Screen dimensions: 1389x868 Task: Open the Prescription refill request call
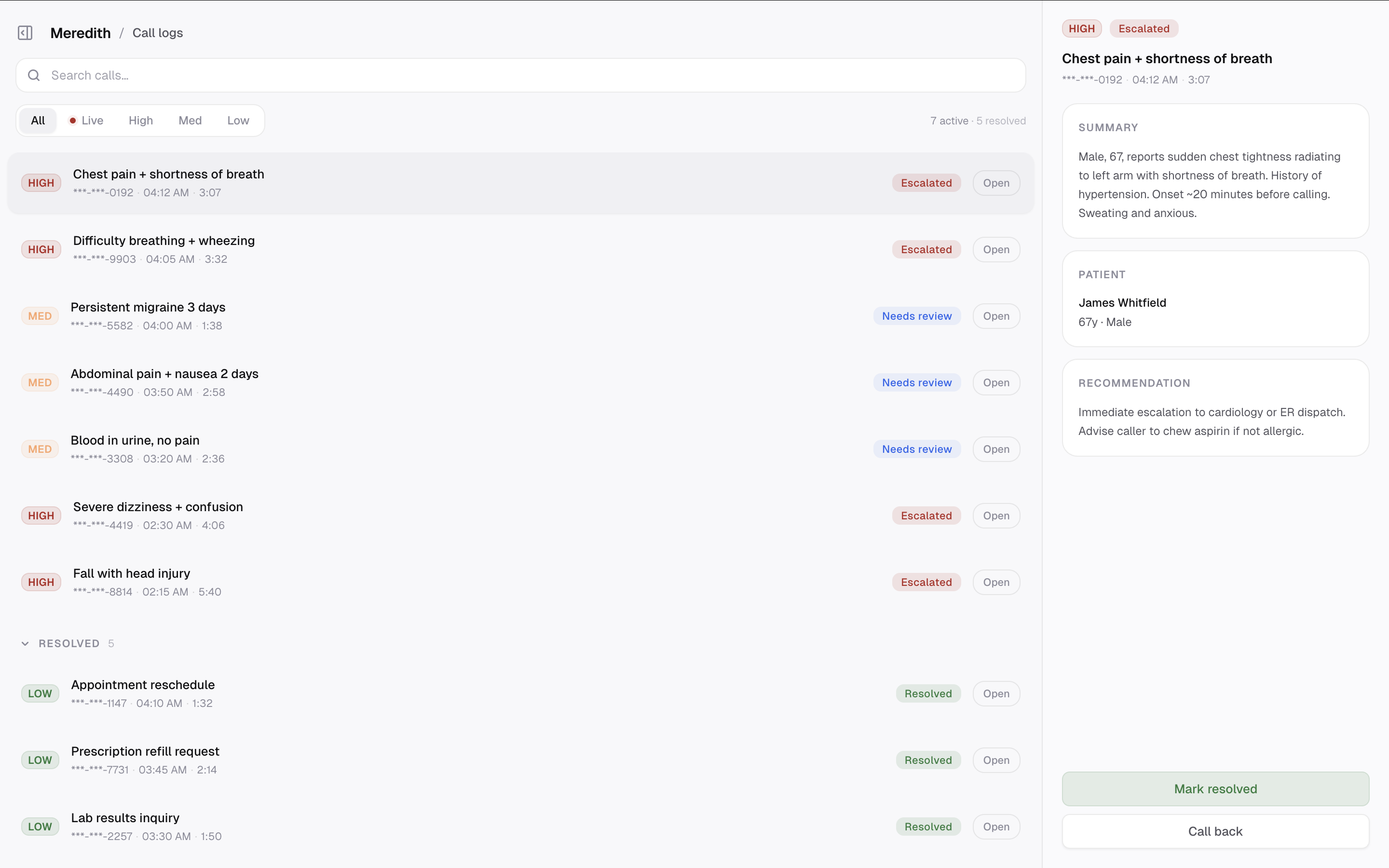[996, 760]
